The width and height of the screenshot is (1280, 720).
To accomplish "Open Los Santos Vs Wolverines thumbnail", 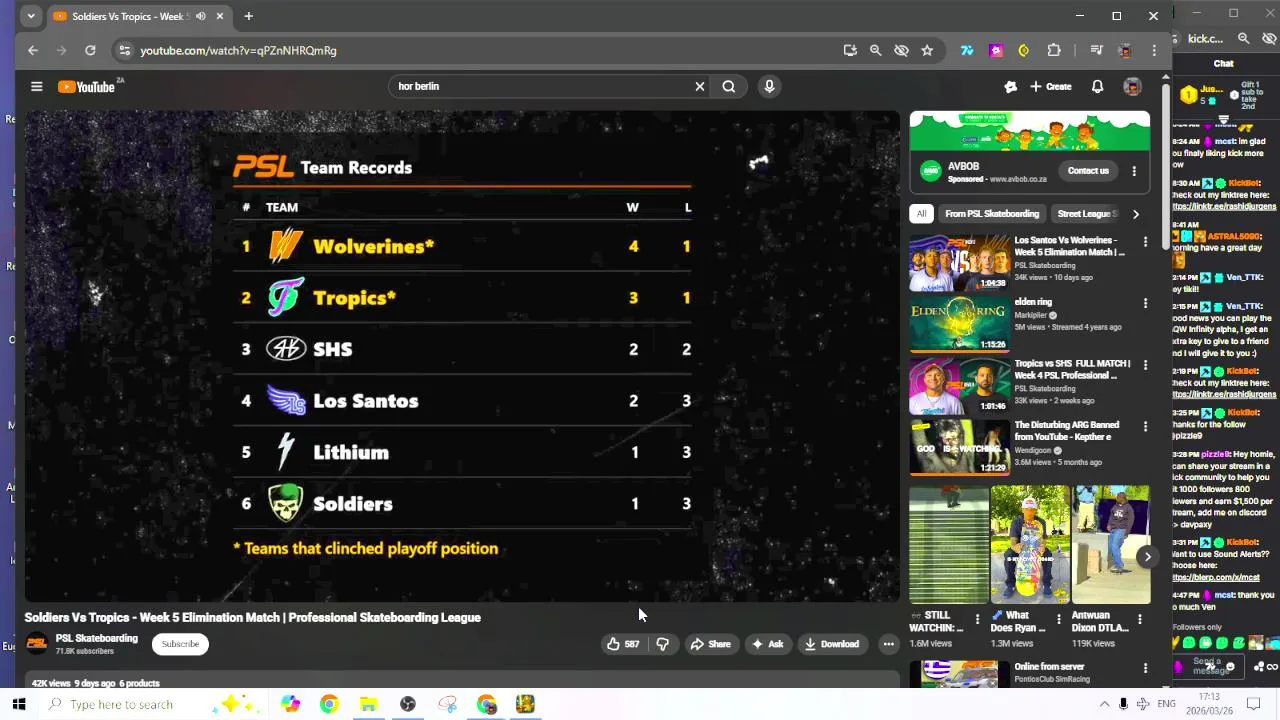I will pos(959,262).
